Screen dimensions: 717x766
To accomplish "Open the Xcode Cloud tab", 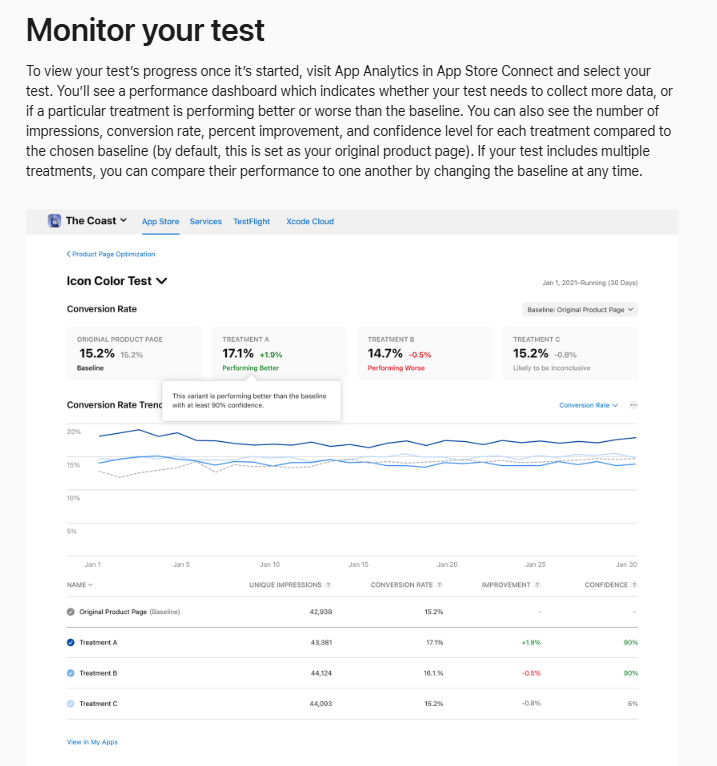I will pyautogui.click(x=310, y=222).
